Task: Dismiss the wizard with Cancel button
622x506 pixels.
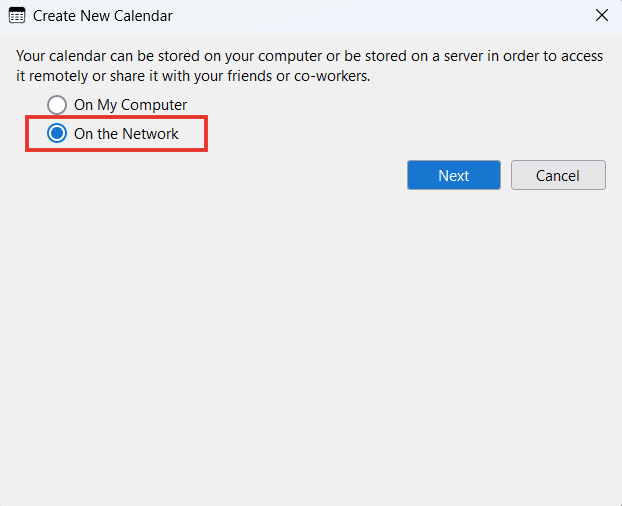Action: (558, 175)
